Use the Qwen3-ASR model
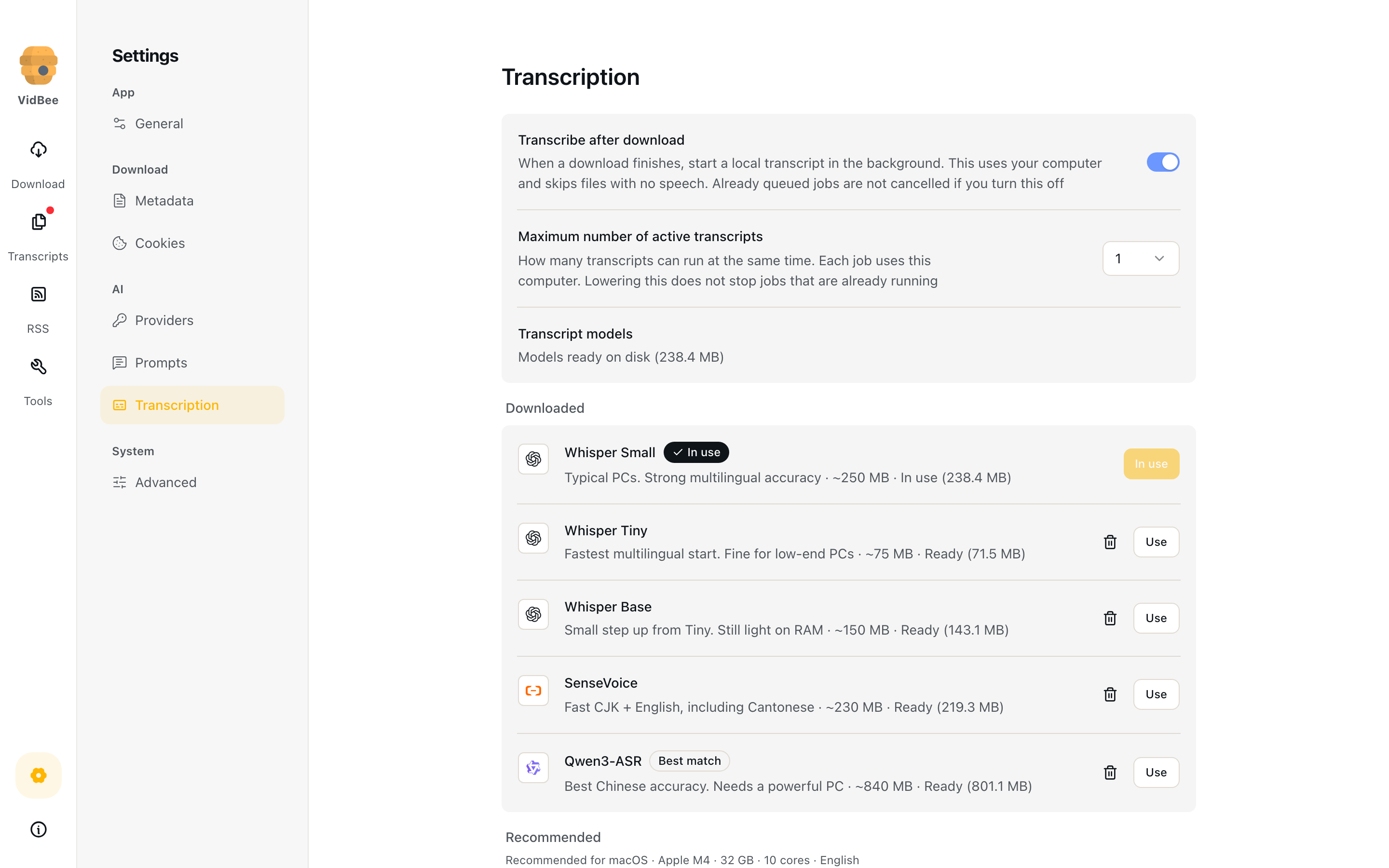The height and width of the screenshot is (868, 1389). click(x=1156, y=772)
